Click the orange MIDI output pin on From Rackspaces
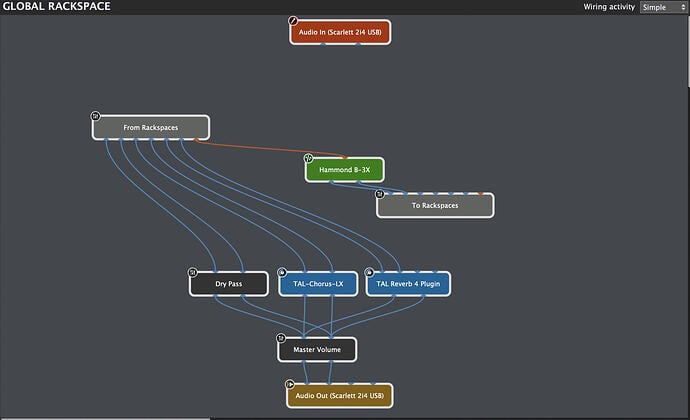This screenshot has height=420, width=690. point(196,140)
